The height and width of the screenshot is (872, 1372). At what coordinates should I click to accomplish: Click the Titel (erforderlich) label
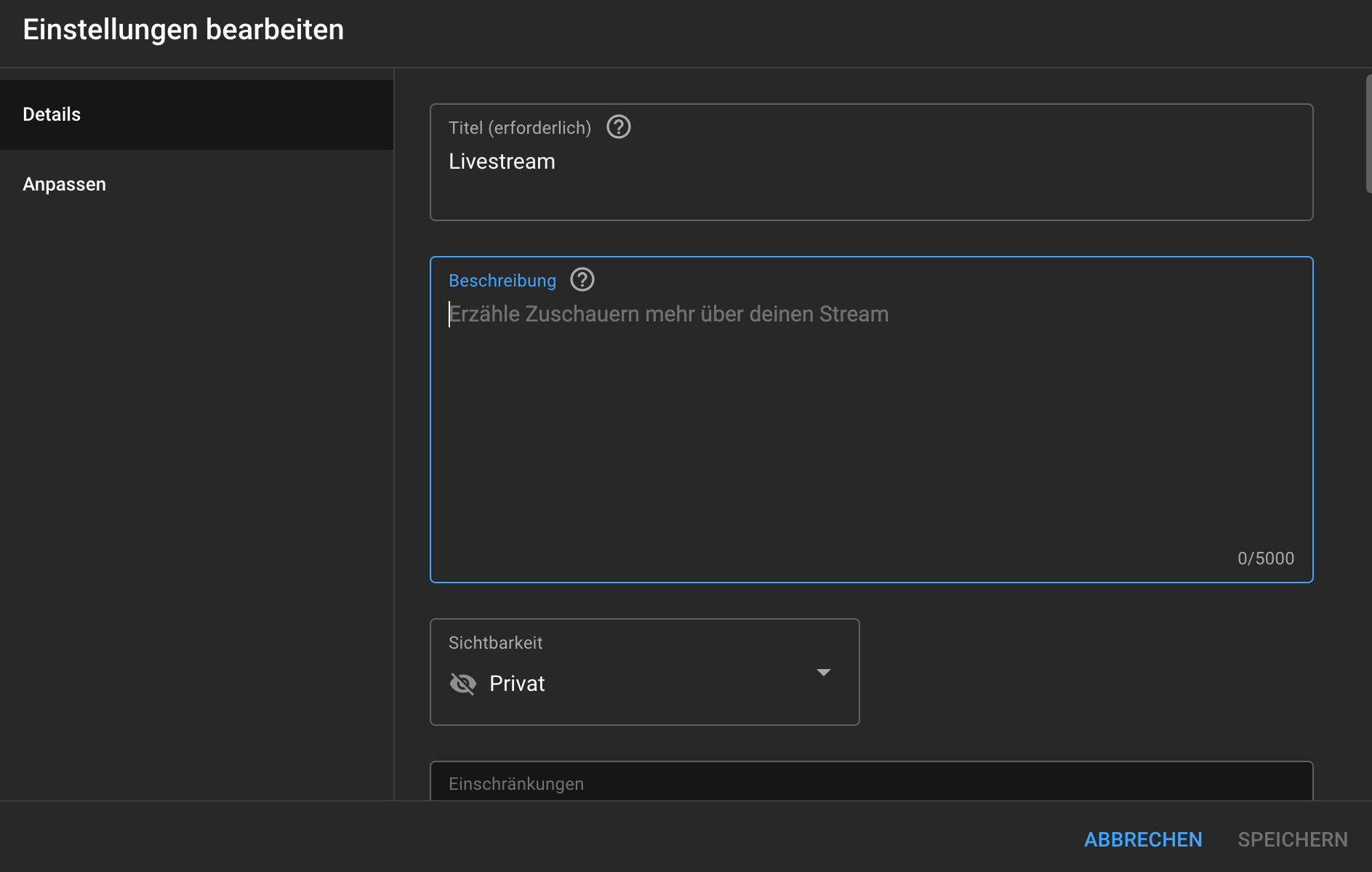pos(519,128)
